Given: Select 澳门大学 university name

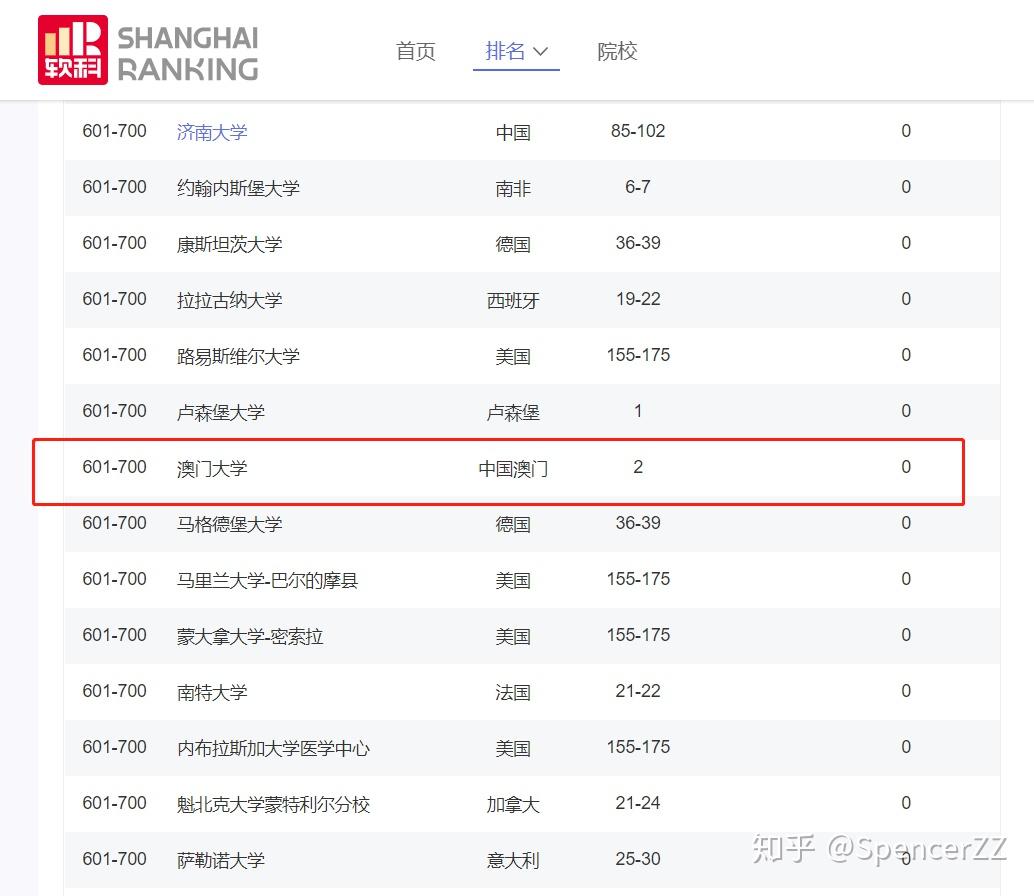Looking at the screenshot, I should click(x=212, y=468).
